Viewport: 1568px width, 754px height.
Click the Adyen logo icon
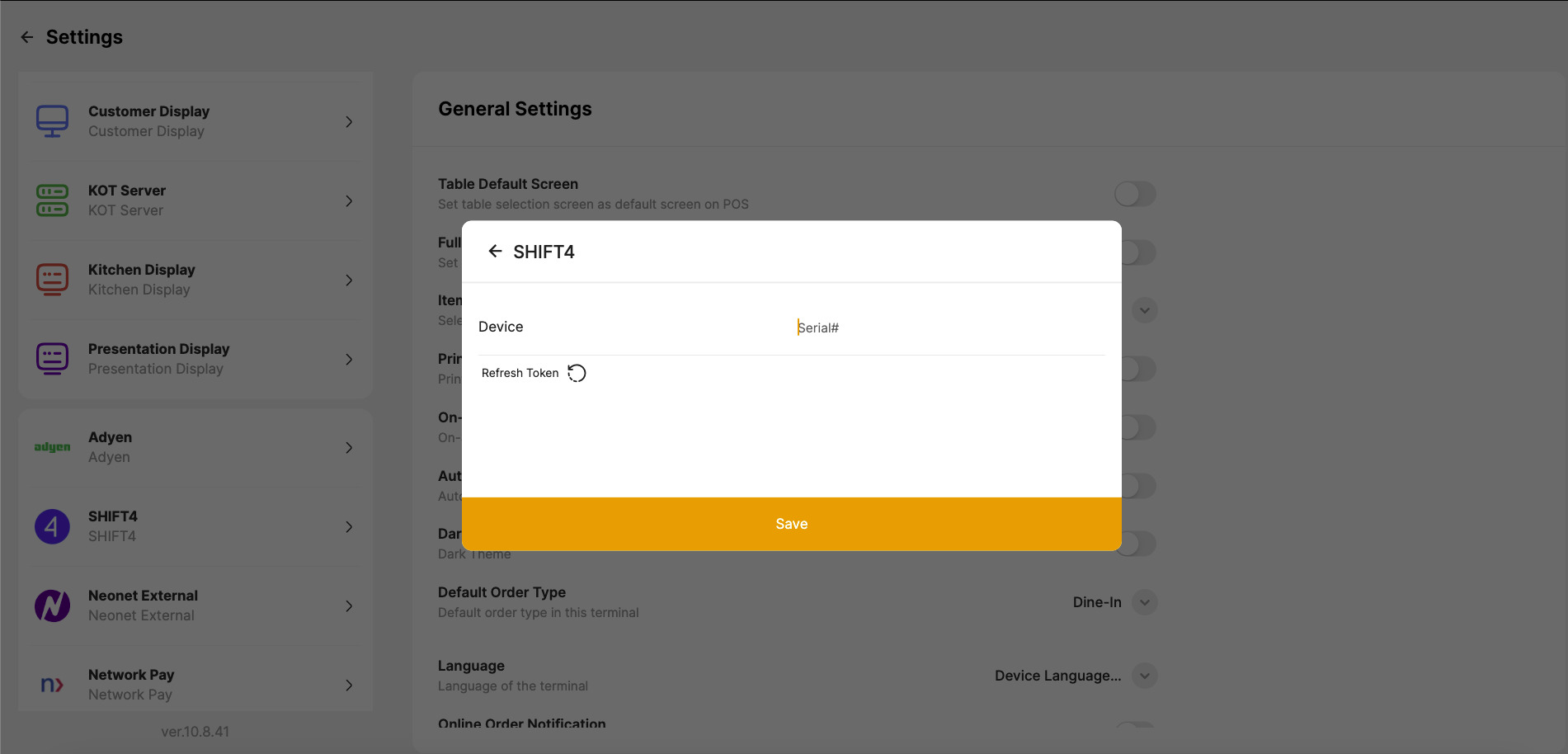click(x=52, y=447)
